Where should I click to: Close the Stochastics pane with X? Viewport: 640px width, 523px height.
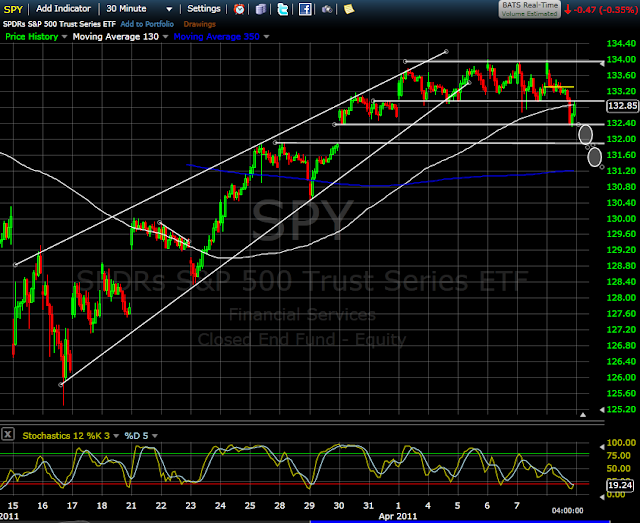8,434
